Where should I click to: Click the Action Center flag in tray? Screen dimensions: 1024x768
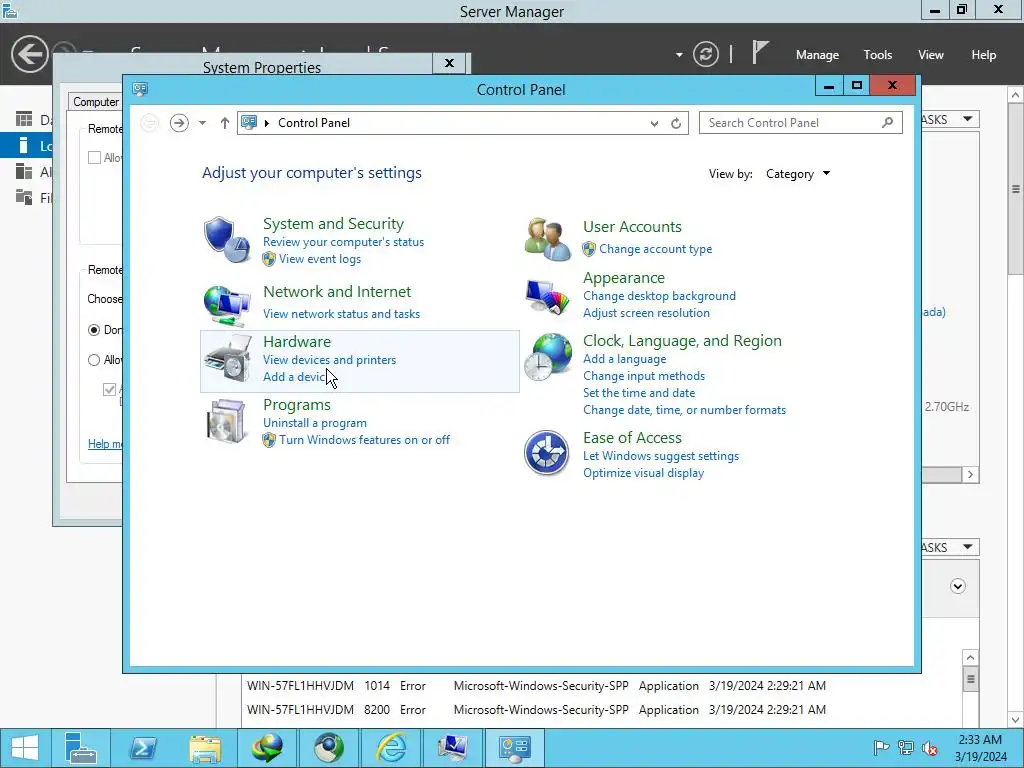click(x=881, y=748)
